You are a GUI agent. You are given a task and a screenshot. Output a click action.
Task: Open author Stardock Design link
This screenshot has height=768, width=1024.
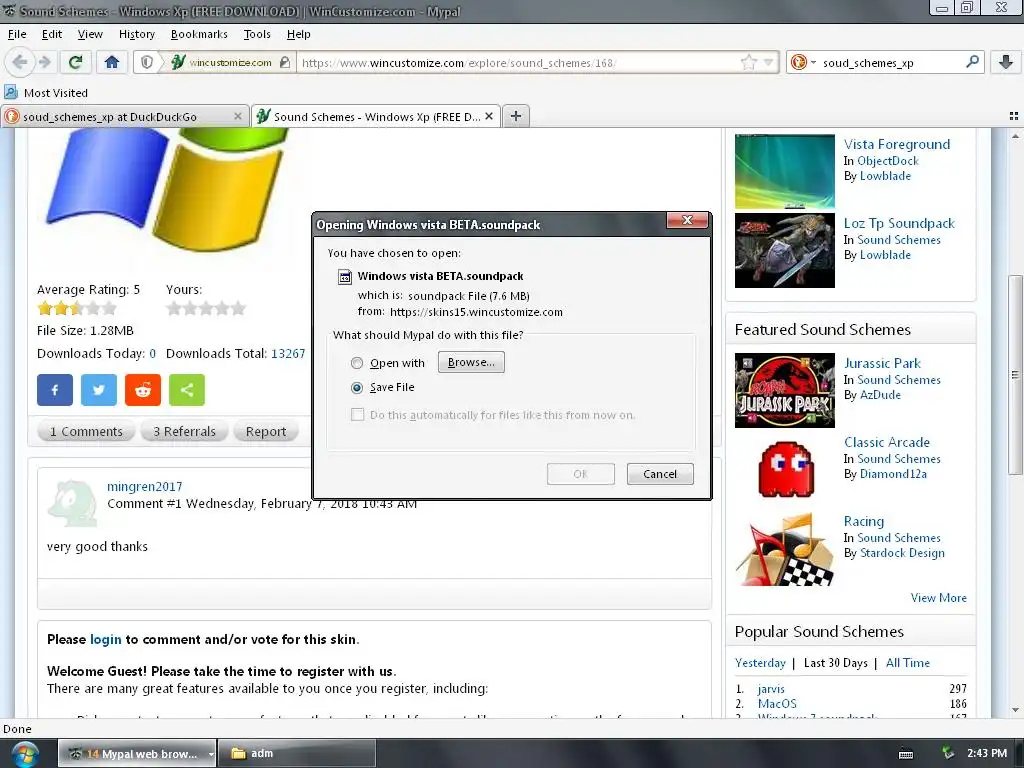(x=902, y=552)
